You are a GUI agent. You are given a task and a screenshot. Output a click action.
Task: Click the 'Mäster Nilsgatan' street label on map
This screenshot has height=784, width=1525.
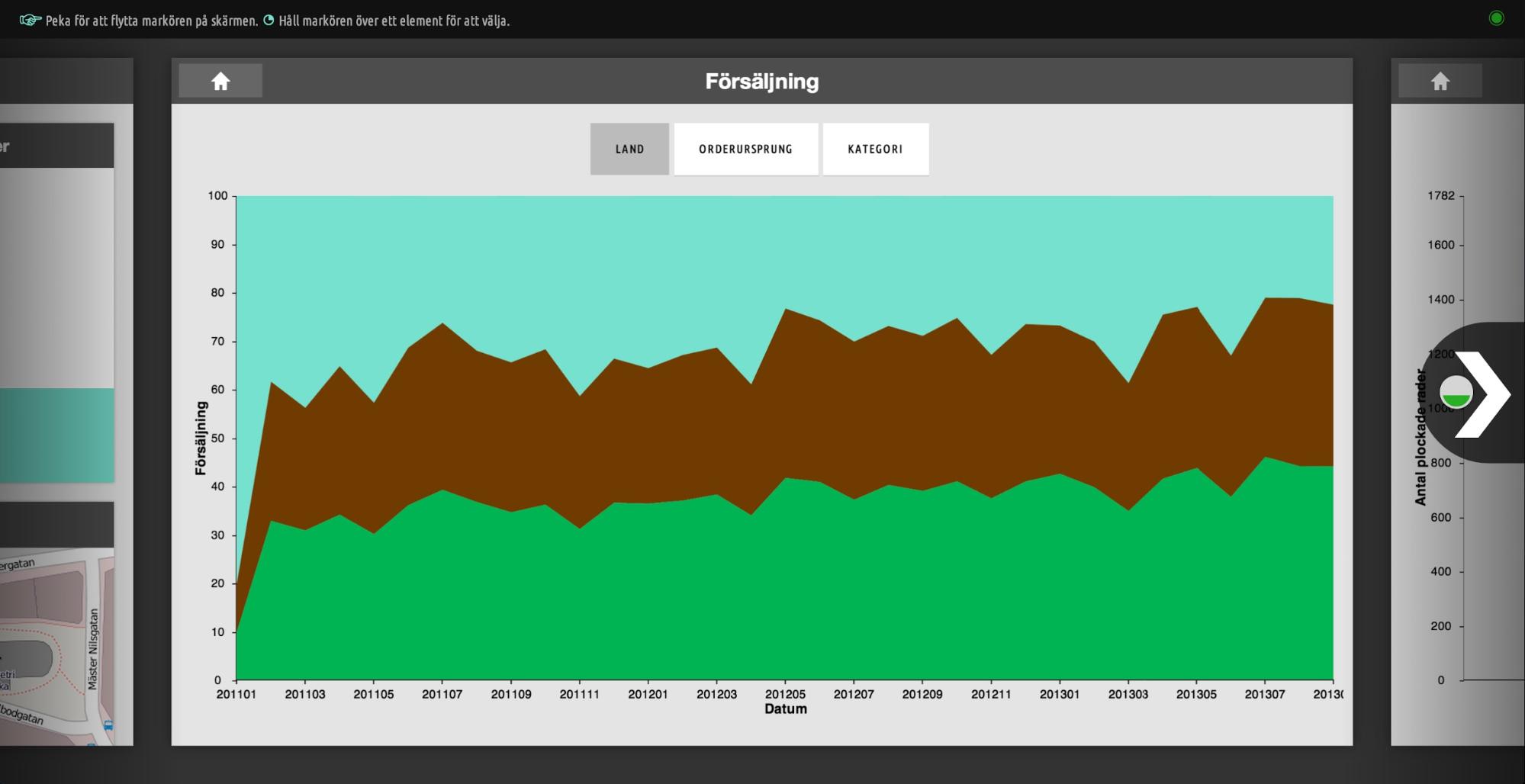pyautogui.click(x=93, y=648)
